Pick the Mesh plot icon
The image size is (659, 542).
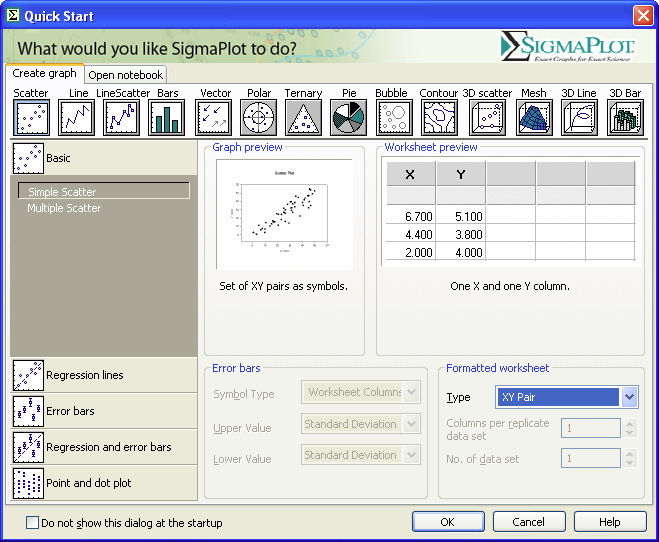(535, 118)
